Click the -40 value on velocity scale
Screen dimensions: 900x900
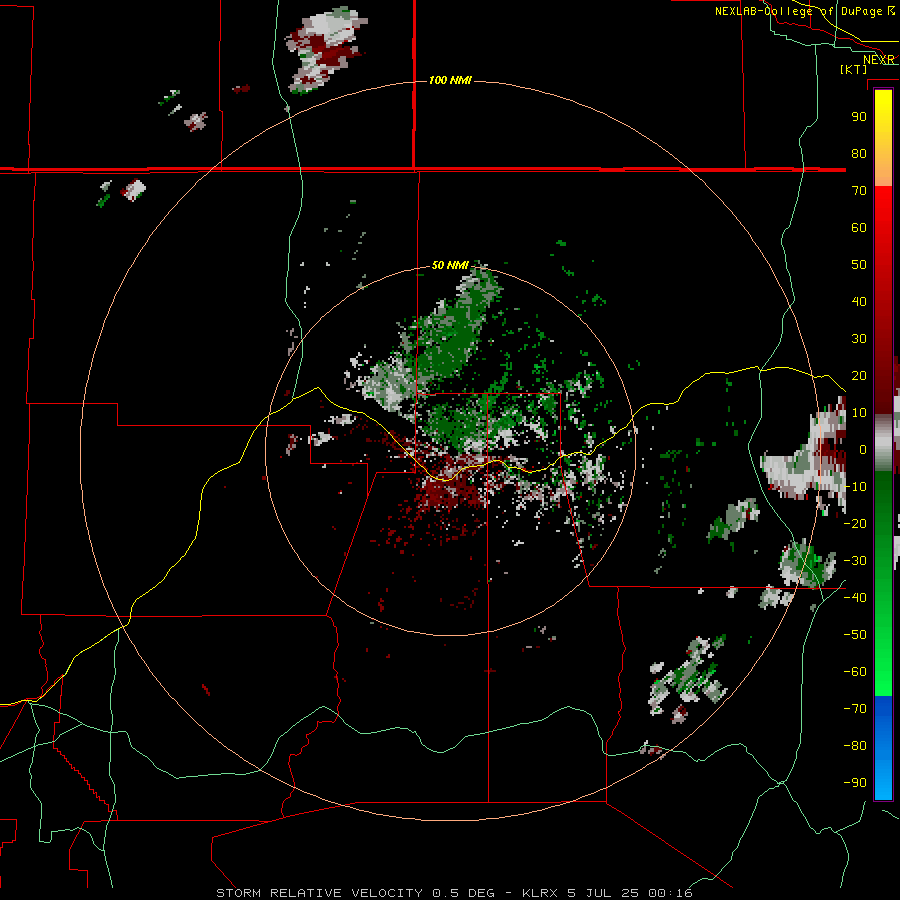coord(855,598)
